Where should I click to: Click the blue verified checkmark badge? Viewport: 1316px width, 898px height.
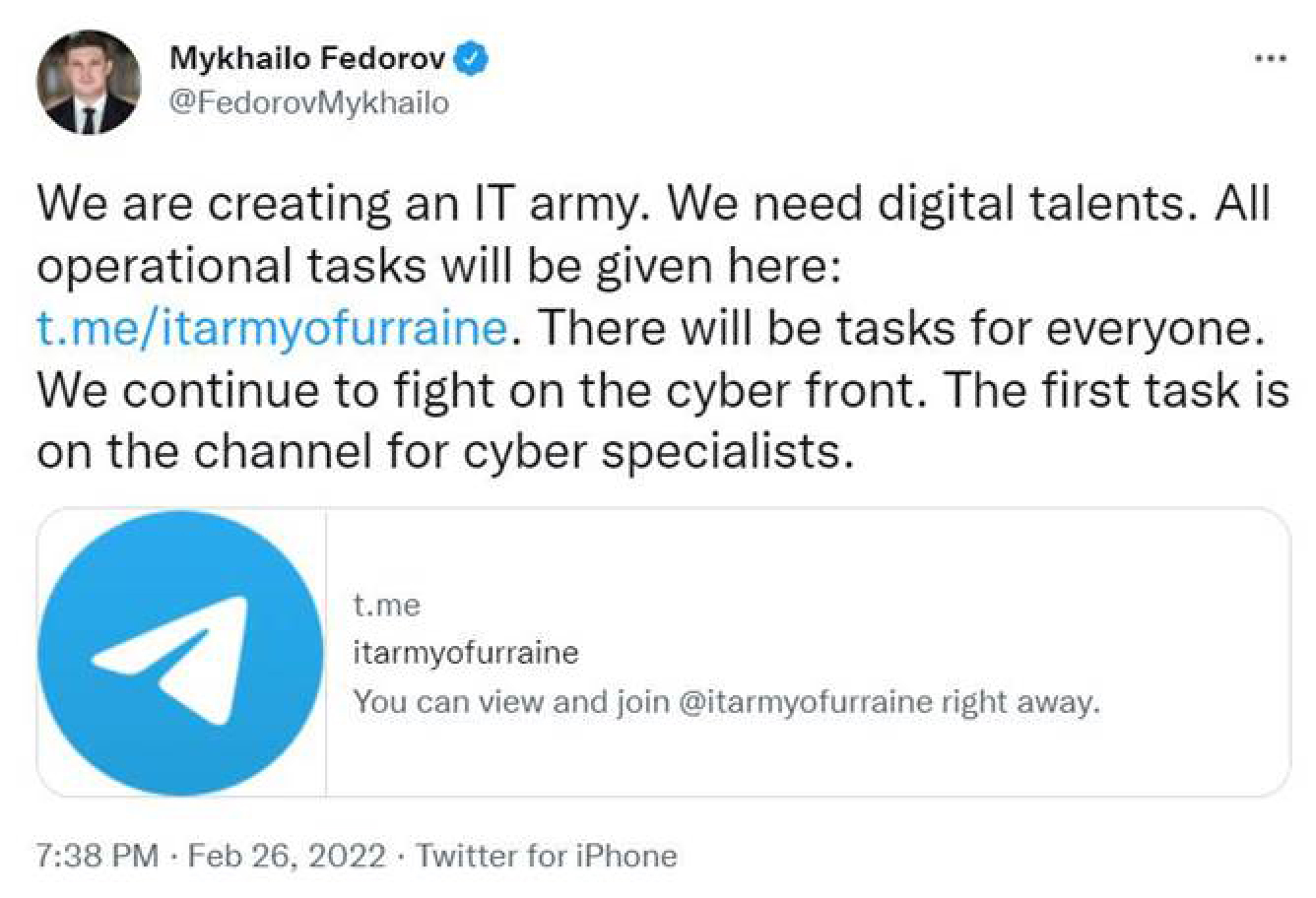click(x=472, y=59)
